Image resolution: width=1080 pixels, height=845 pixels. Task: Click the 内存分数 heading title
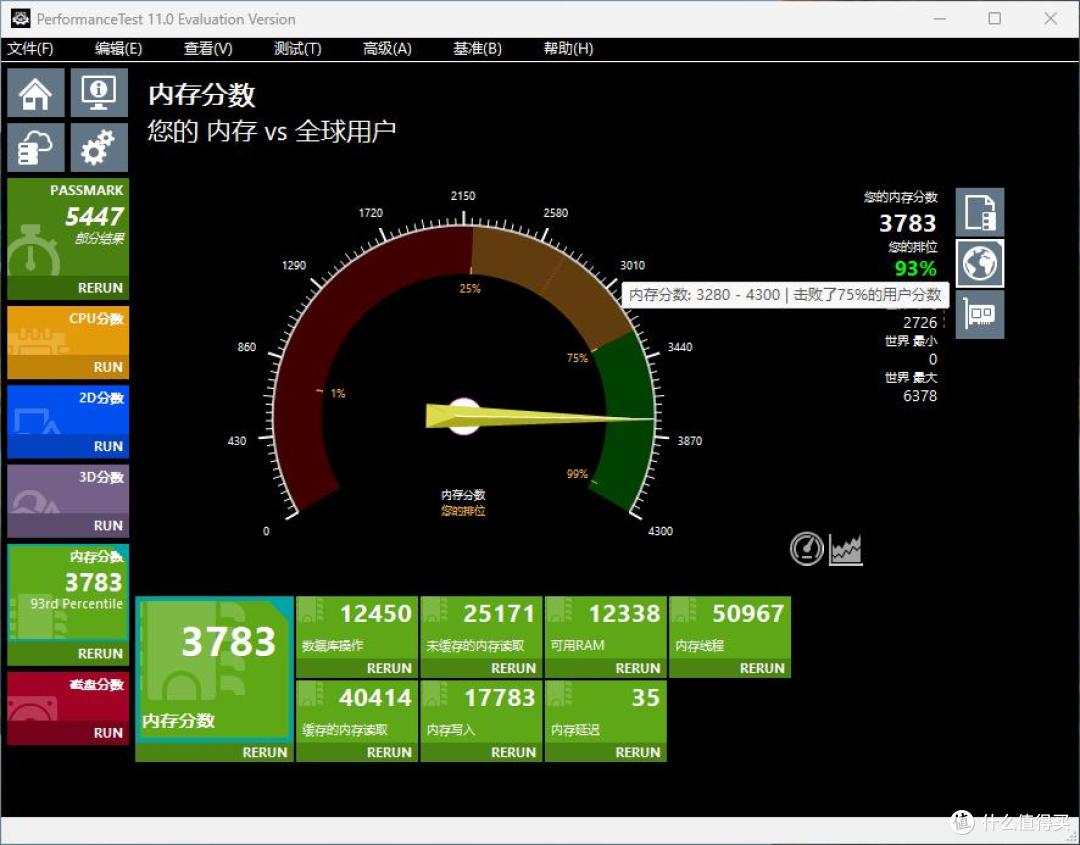click(x=202, y=95)
